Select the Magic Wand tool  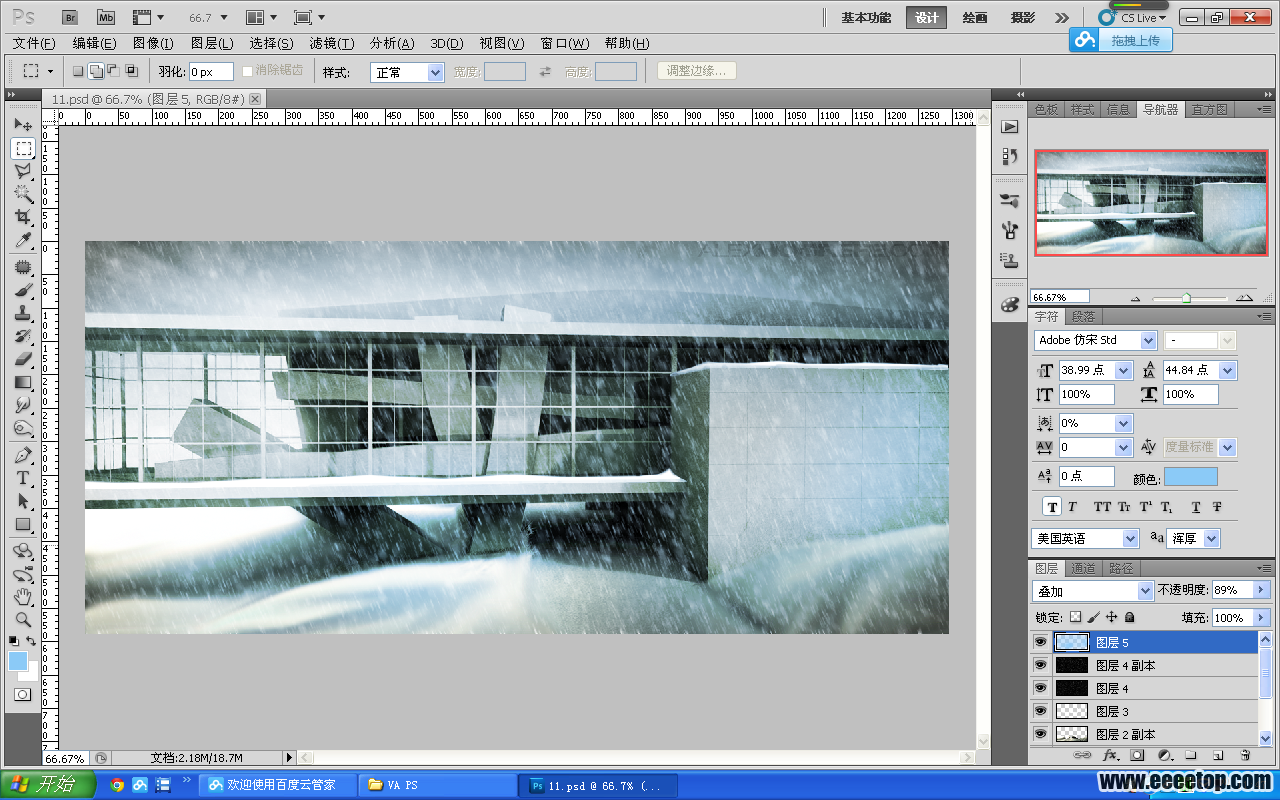[x=23, y=194]
